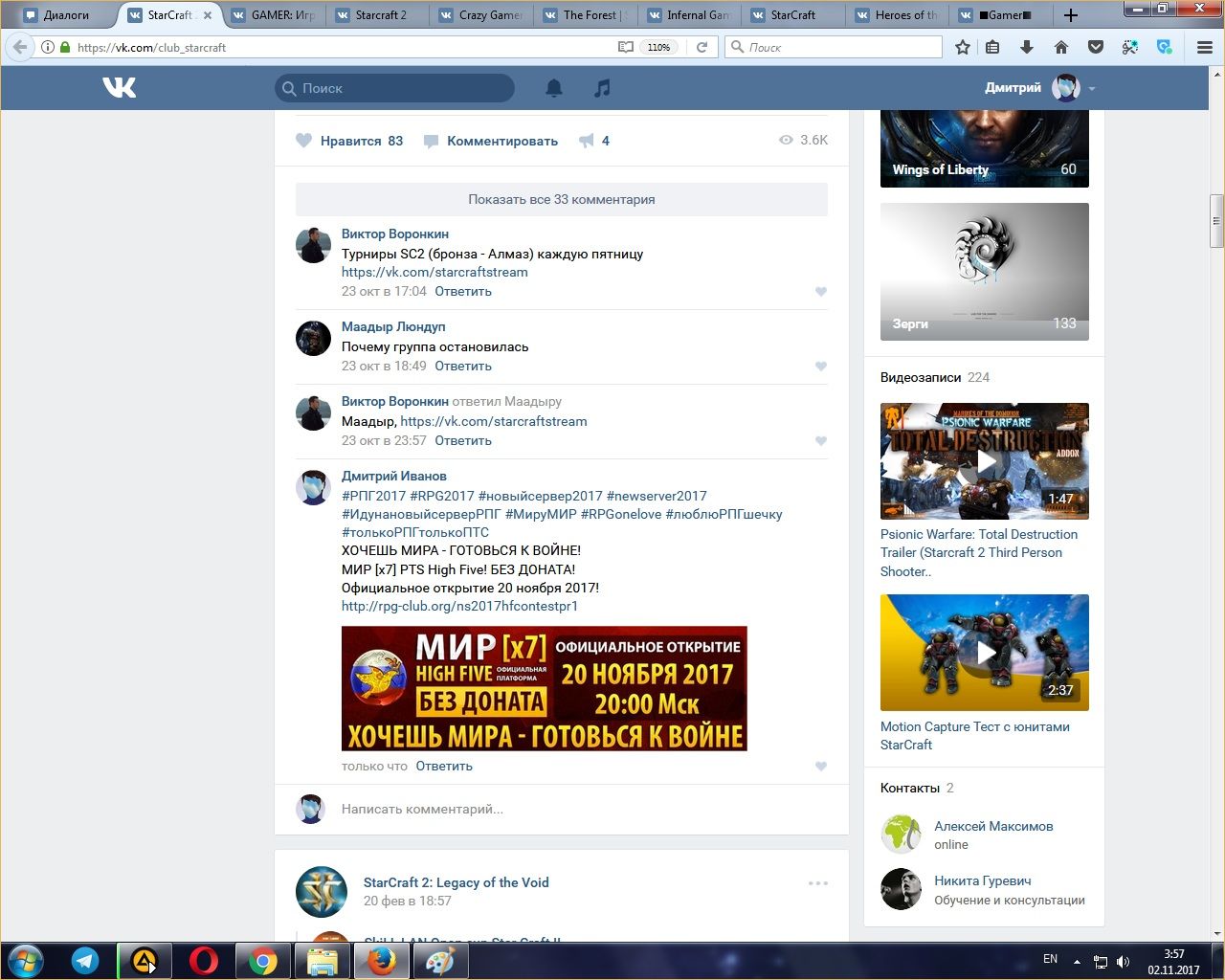Show site information via the info icon
Screen dimensions: 1225x980
[x=47, y=47]
